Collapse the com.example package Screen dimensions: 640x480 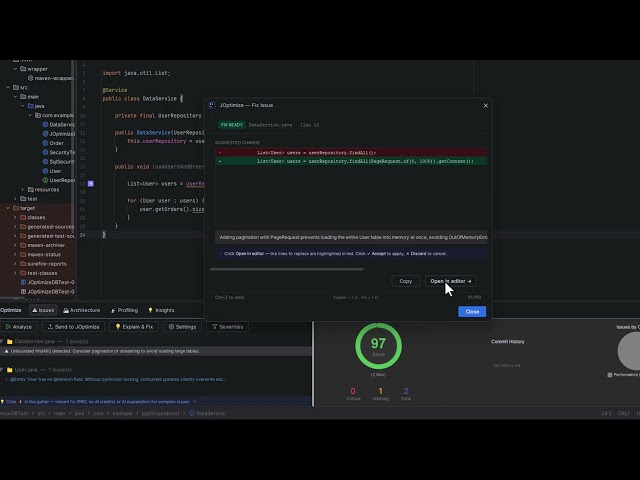(30, 116)
